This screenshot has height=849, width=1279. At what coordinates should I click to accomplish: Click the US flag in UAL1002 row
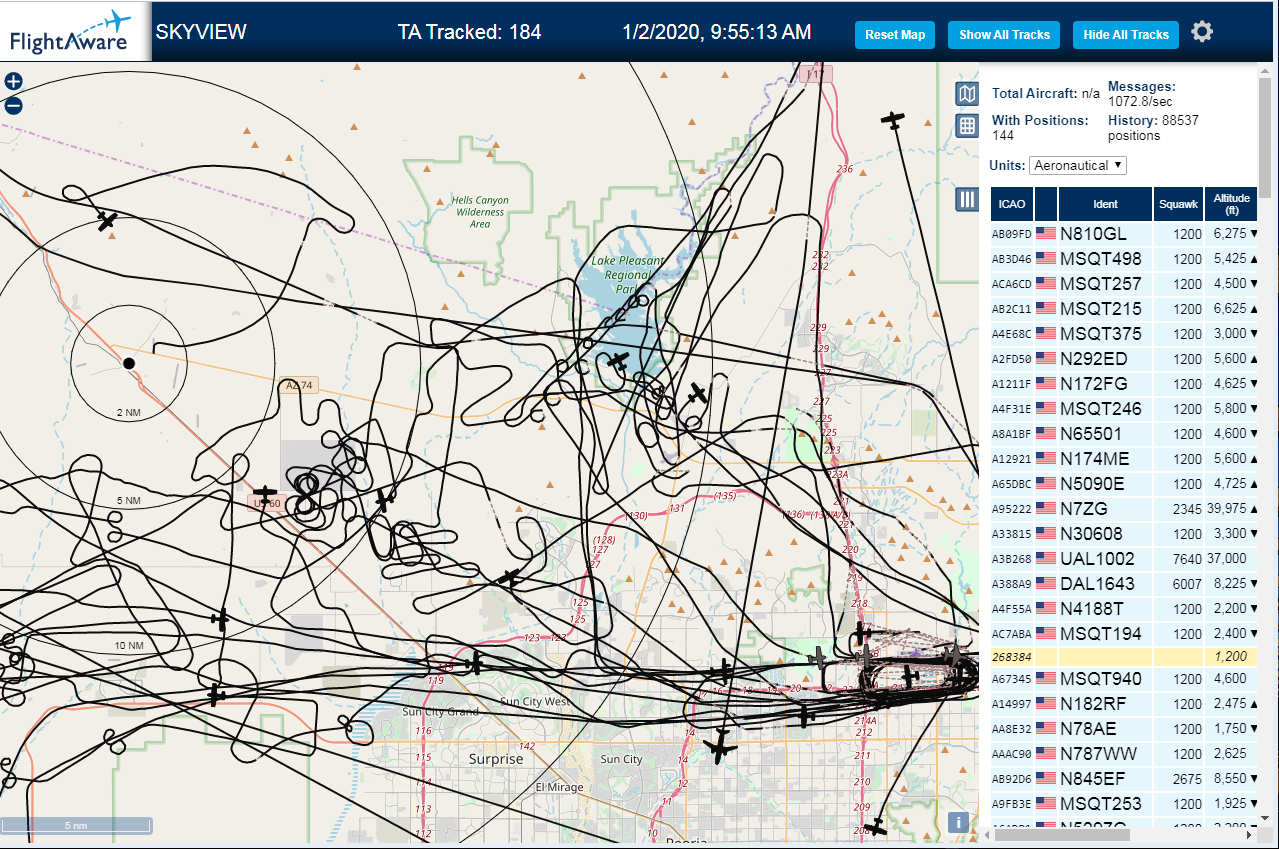[1046, 559]
